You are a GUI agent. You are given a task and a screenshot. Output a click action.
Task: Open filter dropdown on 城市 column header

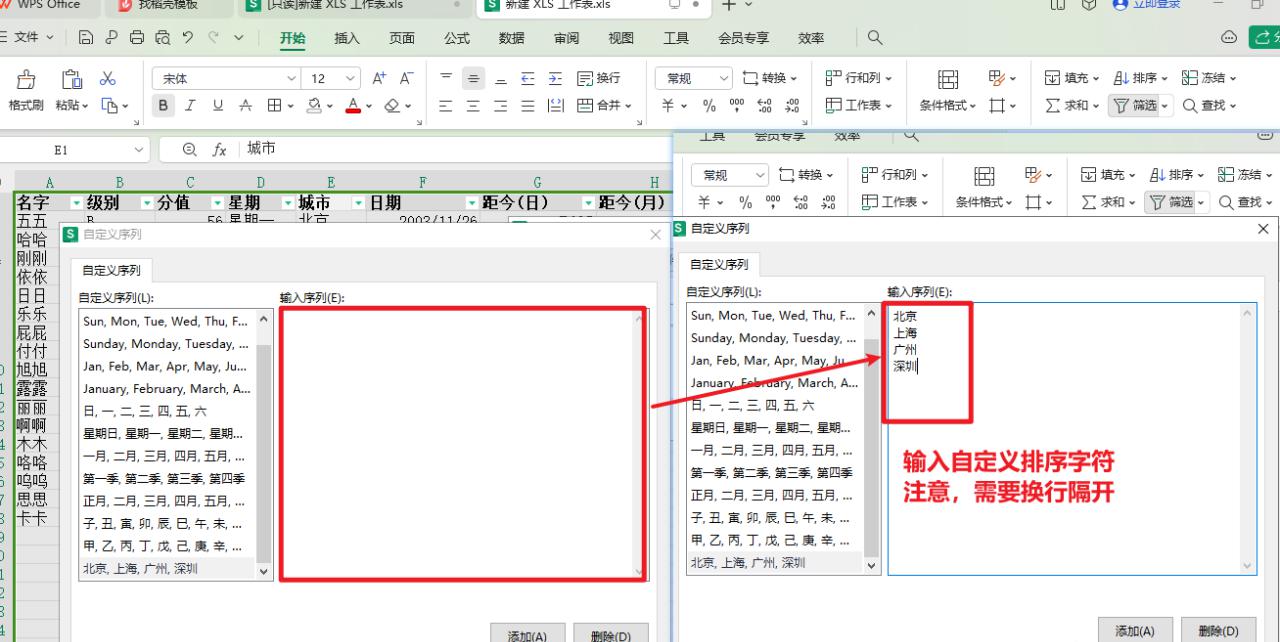click(358, 203)
